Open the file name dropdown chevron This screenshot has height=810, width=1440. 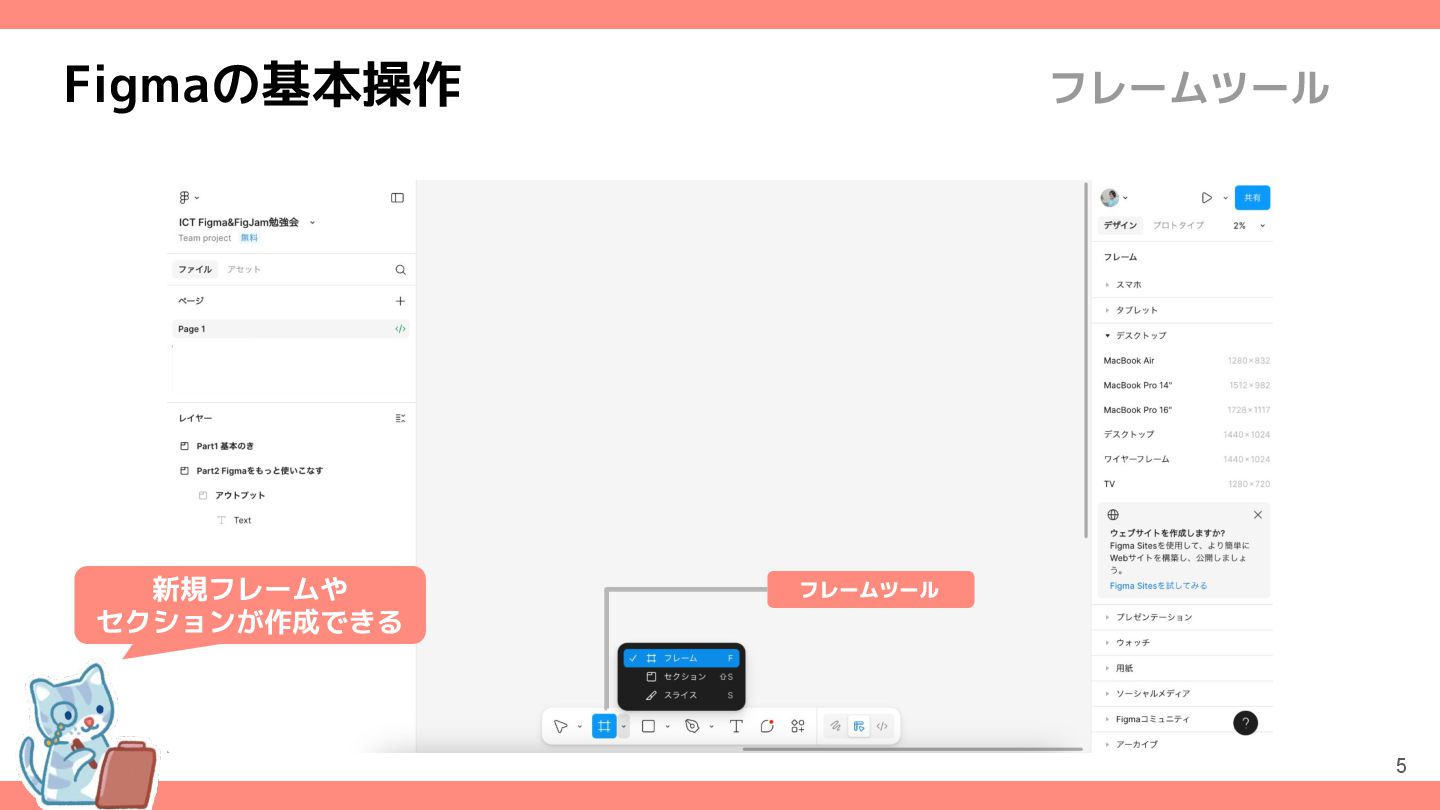tap(312, 222)
